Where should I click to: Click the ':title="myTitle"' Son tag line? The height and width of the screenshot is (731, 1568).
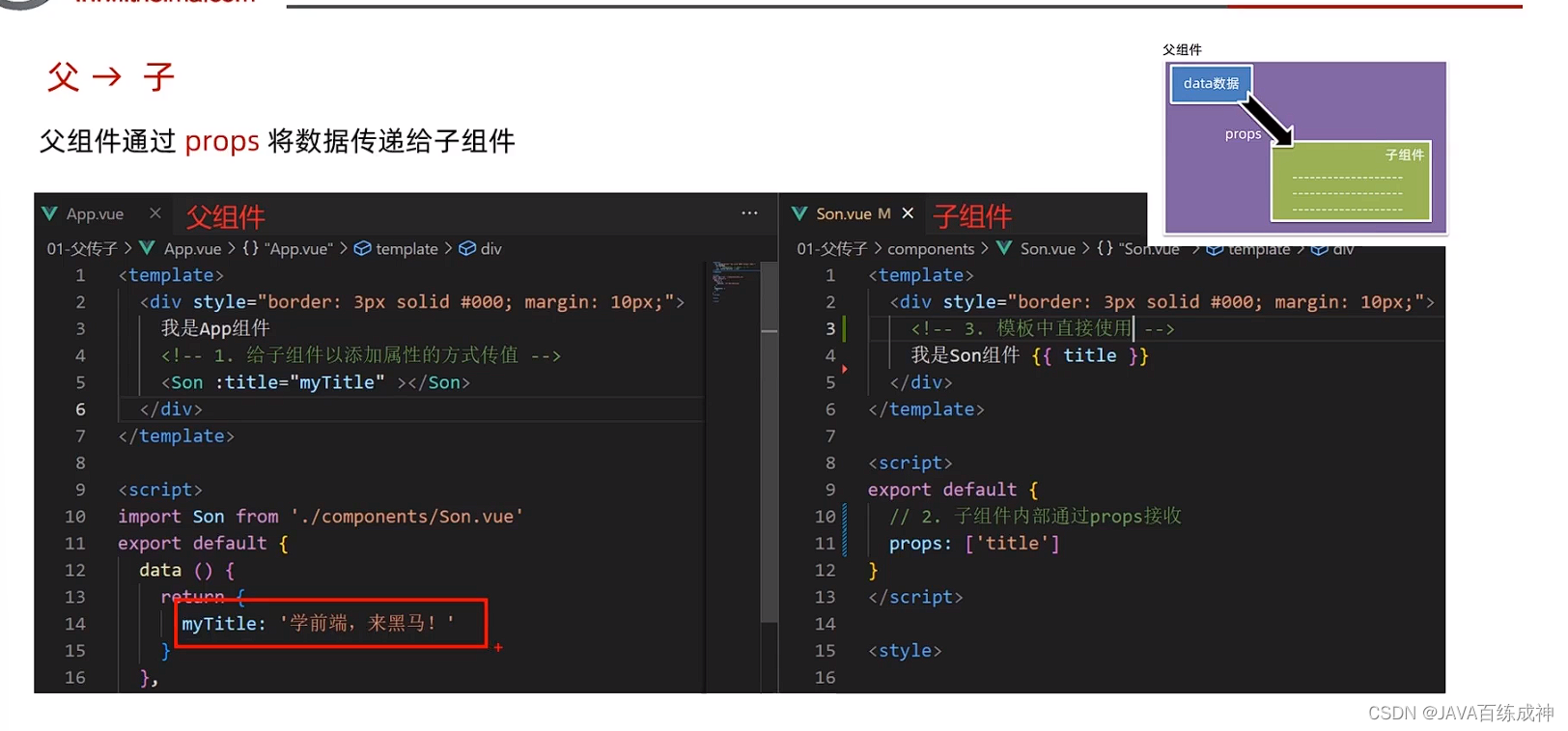coord(316,382)
